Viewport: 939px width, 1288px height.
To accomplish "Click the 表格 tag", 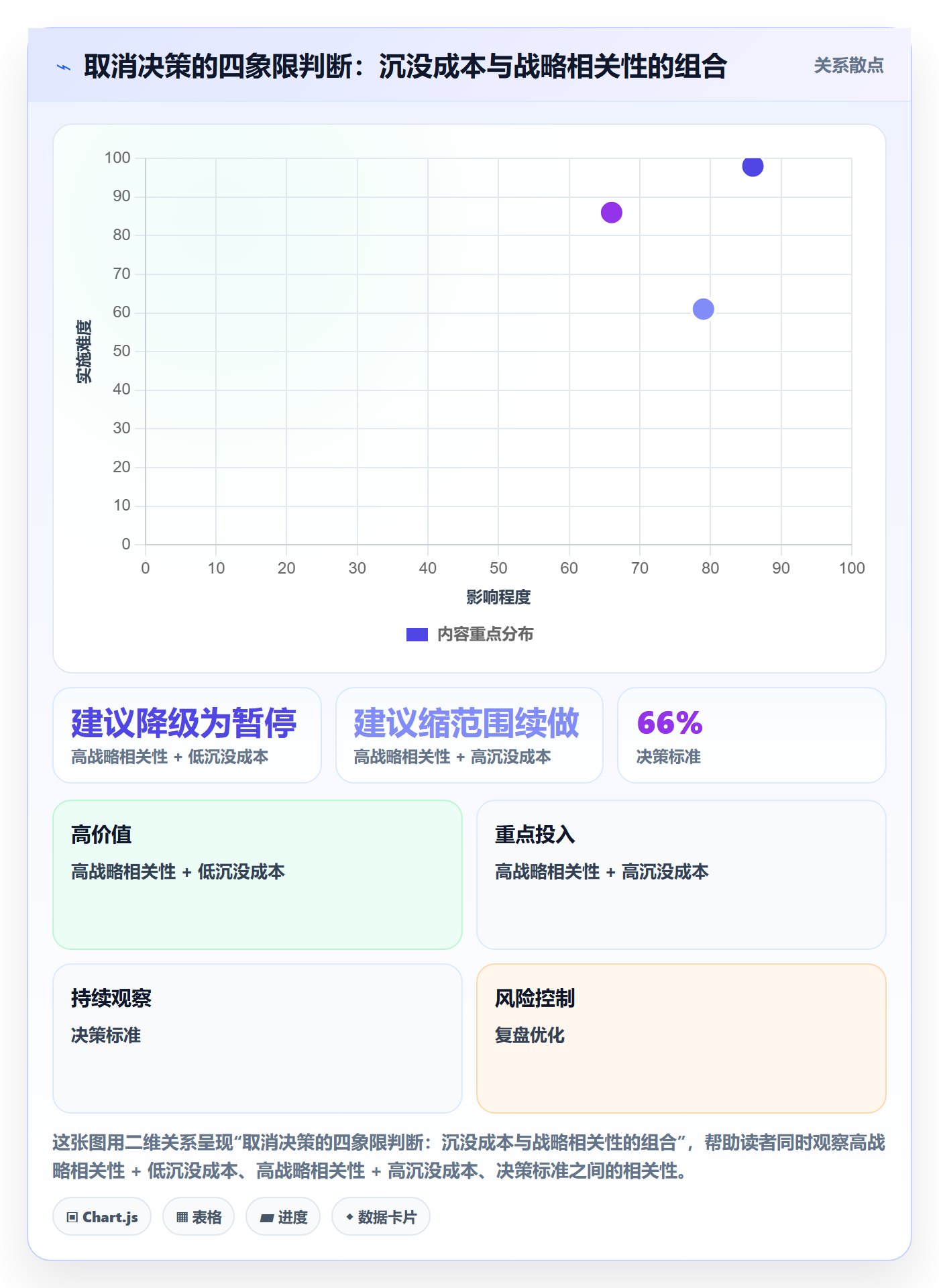I will 199,1217.
